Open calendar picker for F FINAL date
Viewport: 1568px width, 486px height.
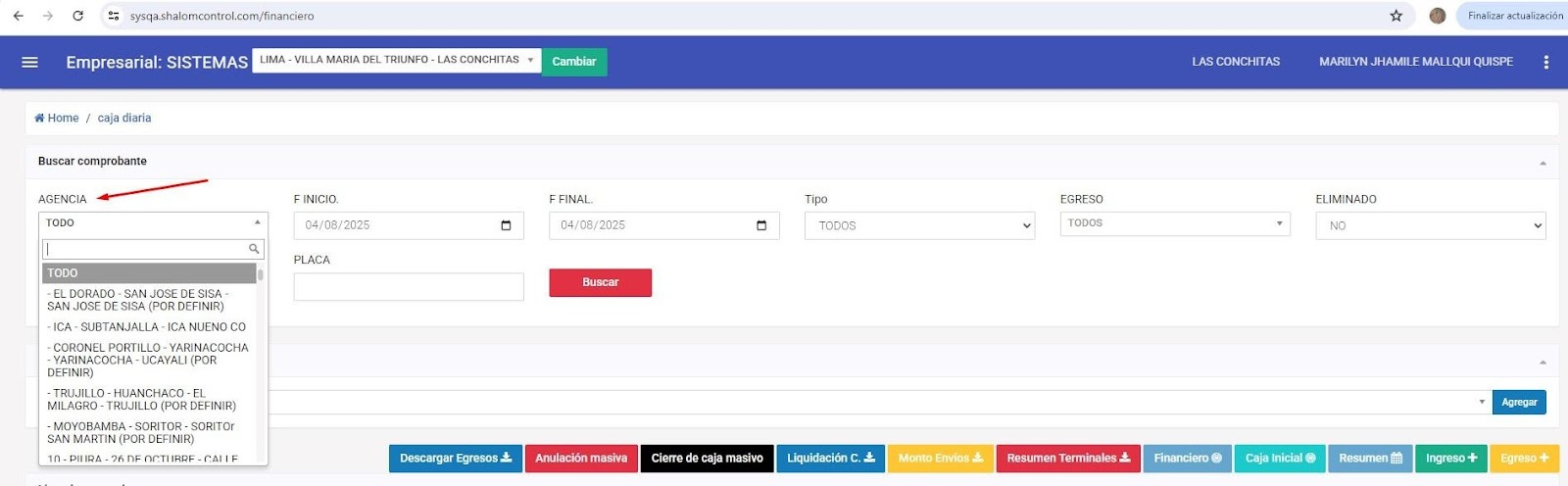click(x=761, y=225)
